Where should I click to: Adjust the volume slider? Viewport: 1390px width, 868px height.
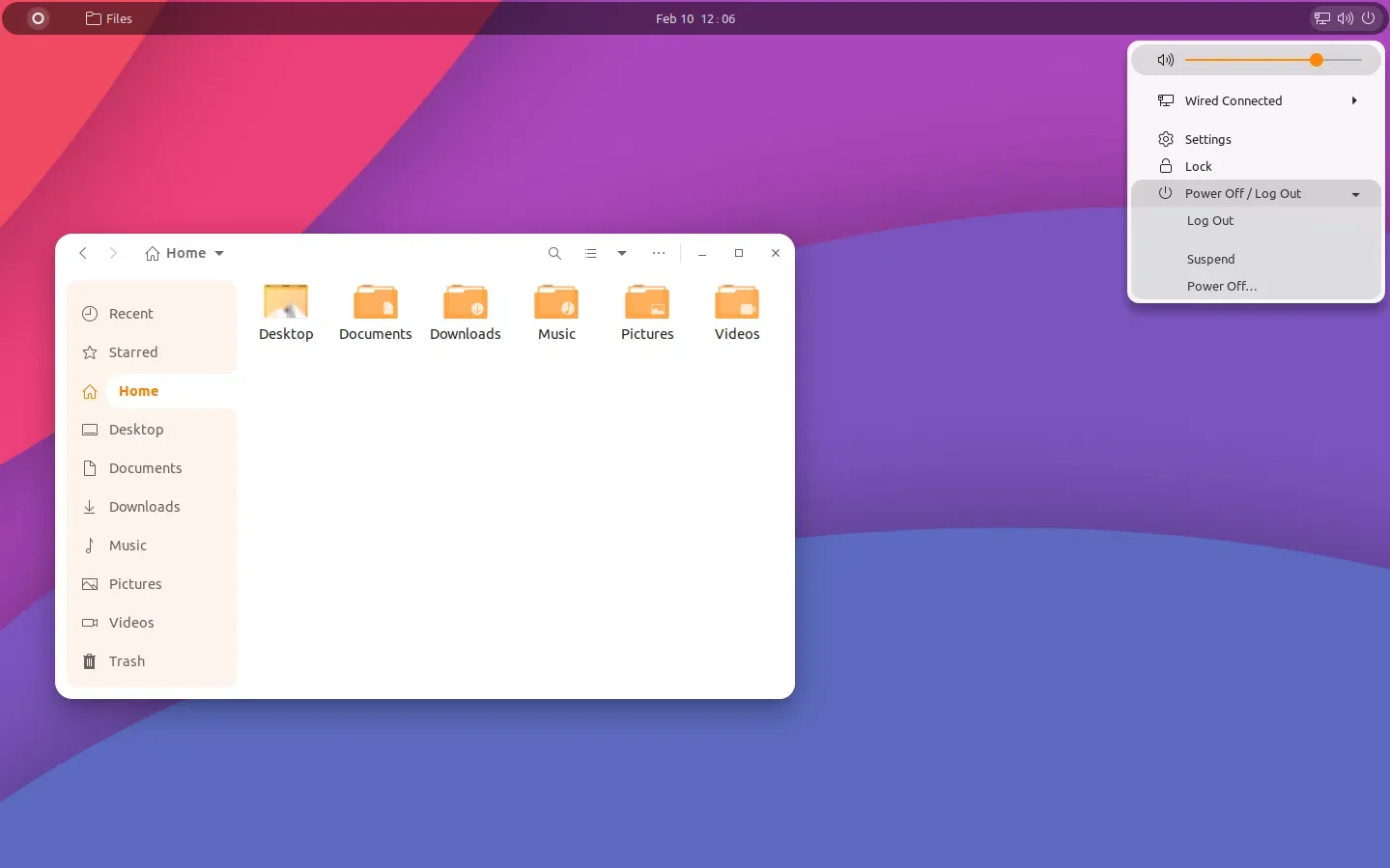point(1317,59)
